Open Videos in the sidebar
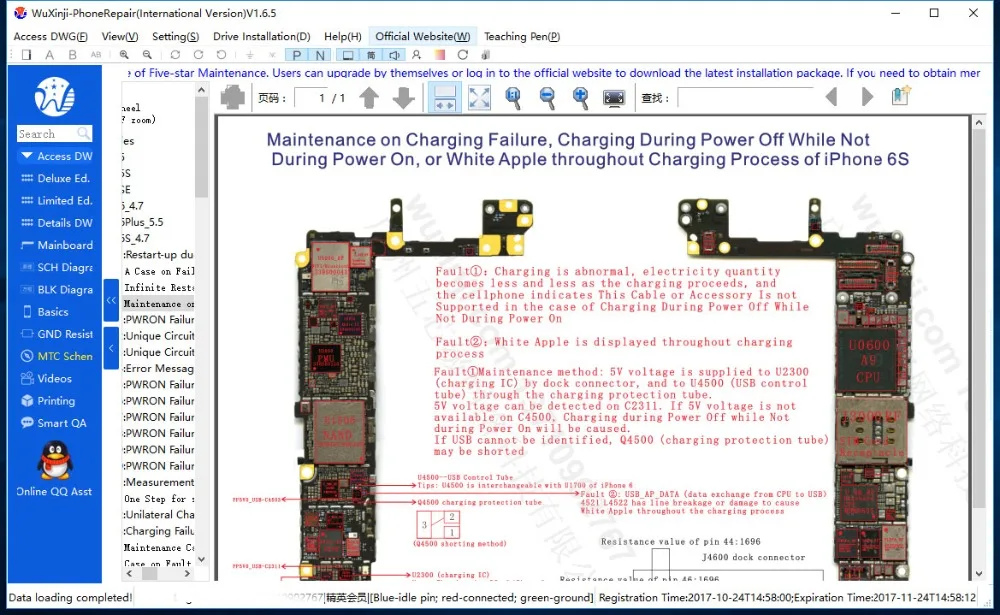1000x615 pixels. (46, 378)
